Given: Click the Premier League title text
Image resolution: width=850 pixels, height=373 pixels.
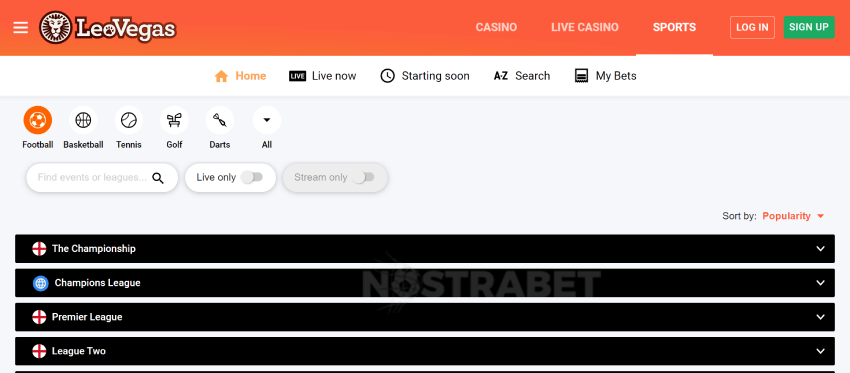Looking at the screenshot, I should 87,317.
